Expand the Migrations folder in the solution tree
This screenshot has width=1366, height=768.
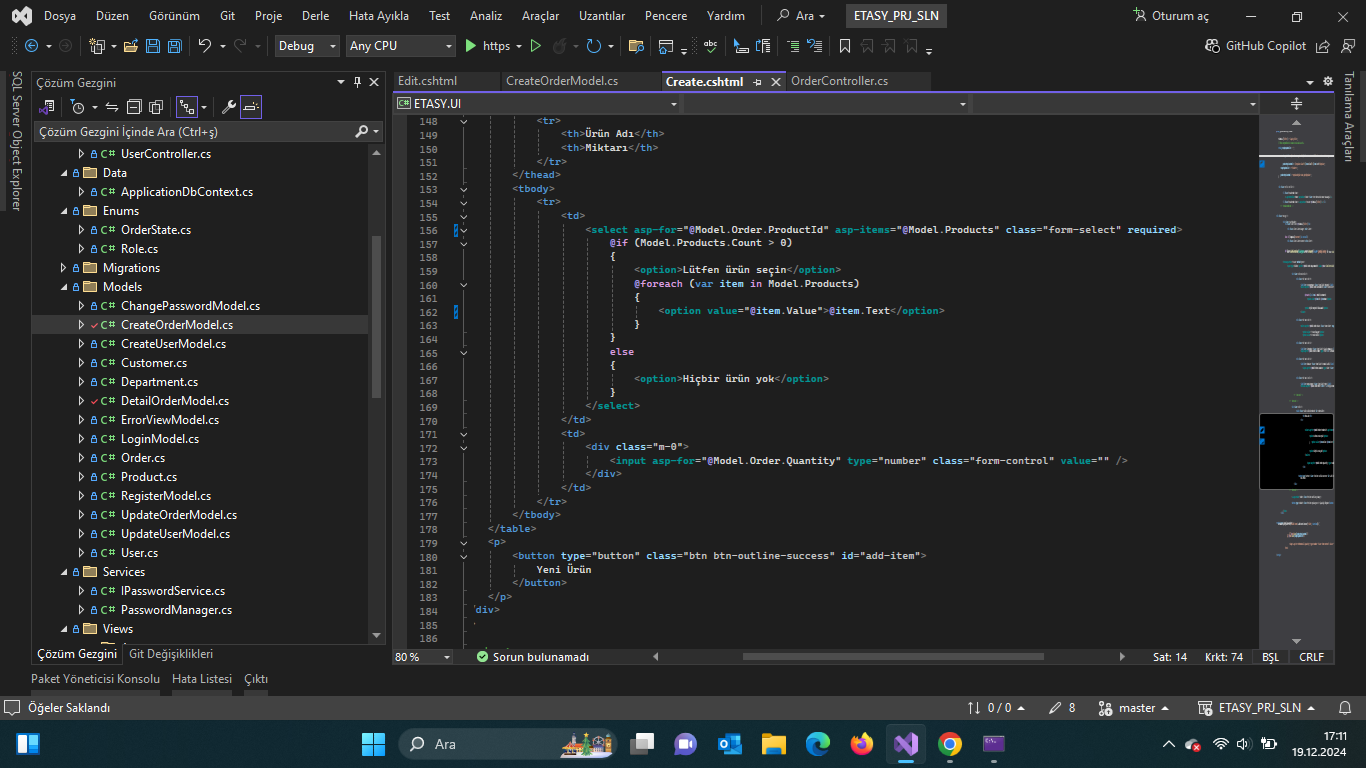64,268
